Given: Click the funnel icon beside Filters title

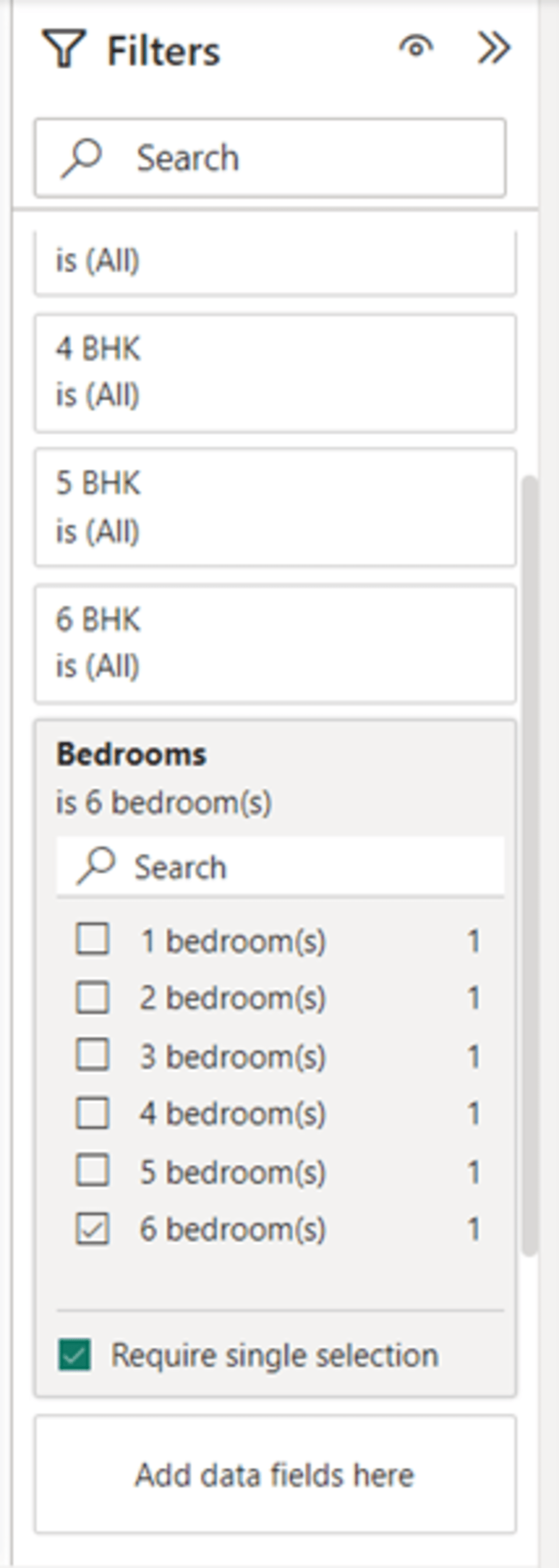Looking at the screenshot, I should tap(64, 48).
